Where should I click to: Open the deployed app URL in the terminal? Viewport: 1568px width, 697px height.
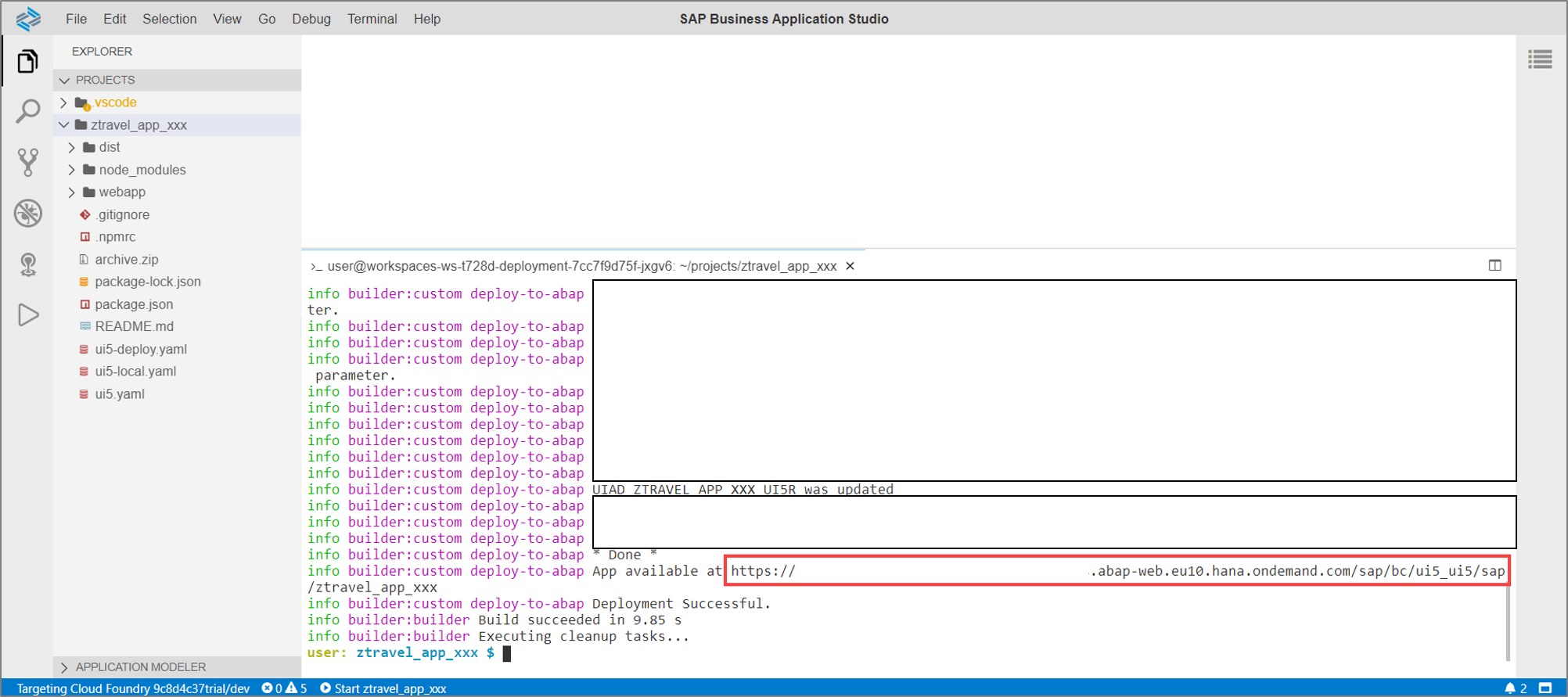point(1117,571)
